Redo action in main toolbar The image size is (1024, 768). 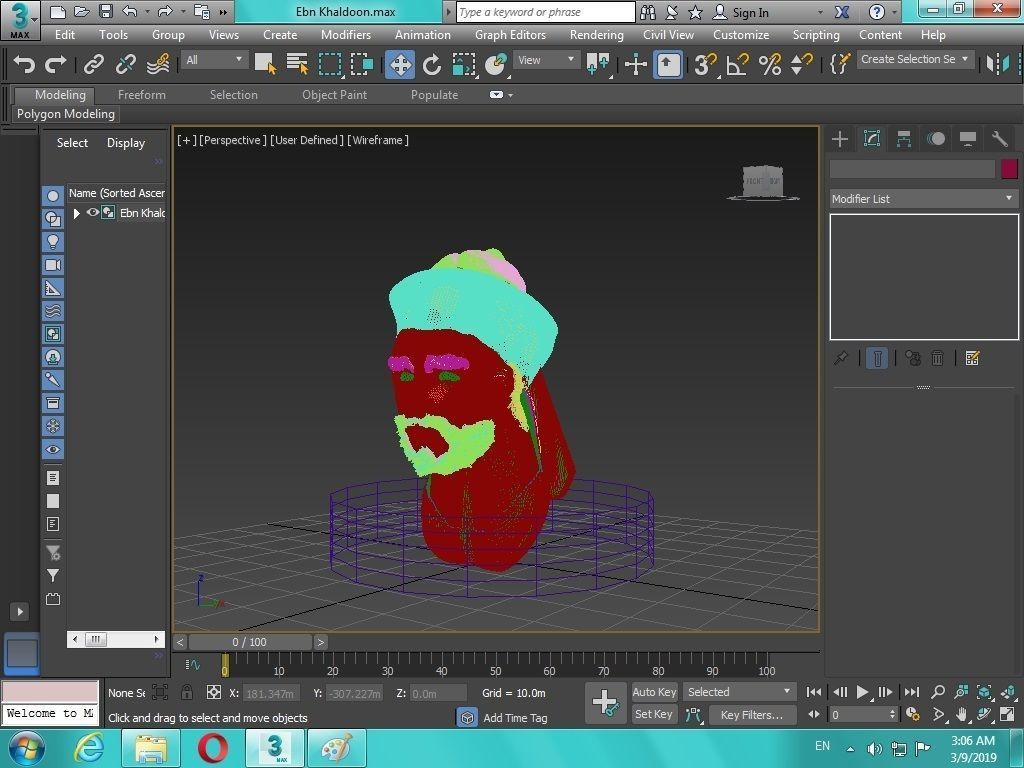[56, 64]
